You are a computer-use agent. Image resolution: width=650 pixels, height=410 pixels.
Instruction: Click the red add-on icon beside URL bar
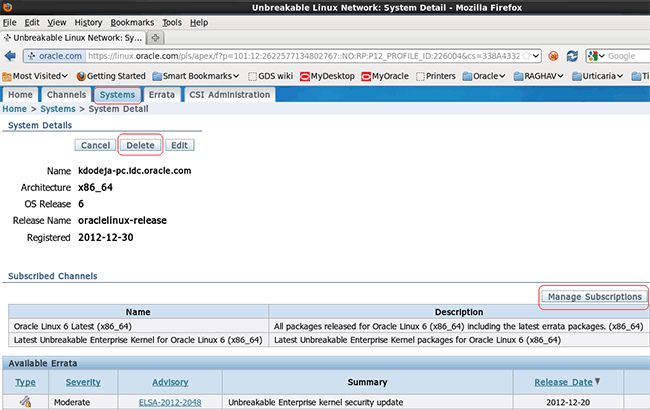click(x=553, y=56)
